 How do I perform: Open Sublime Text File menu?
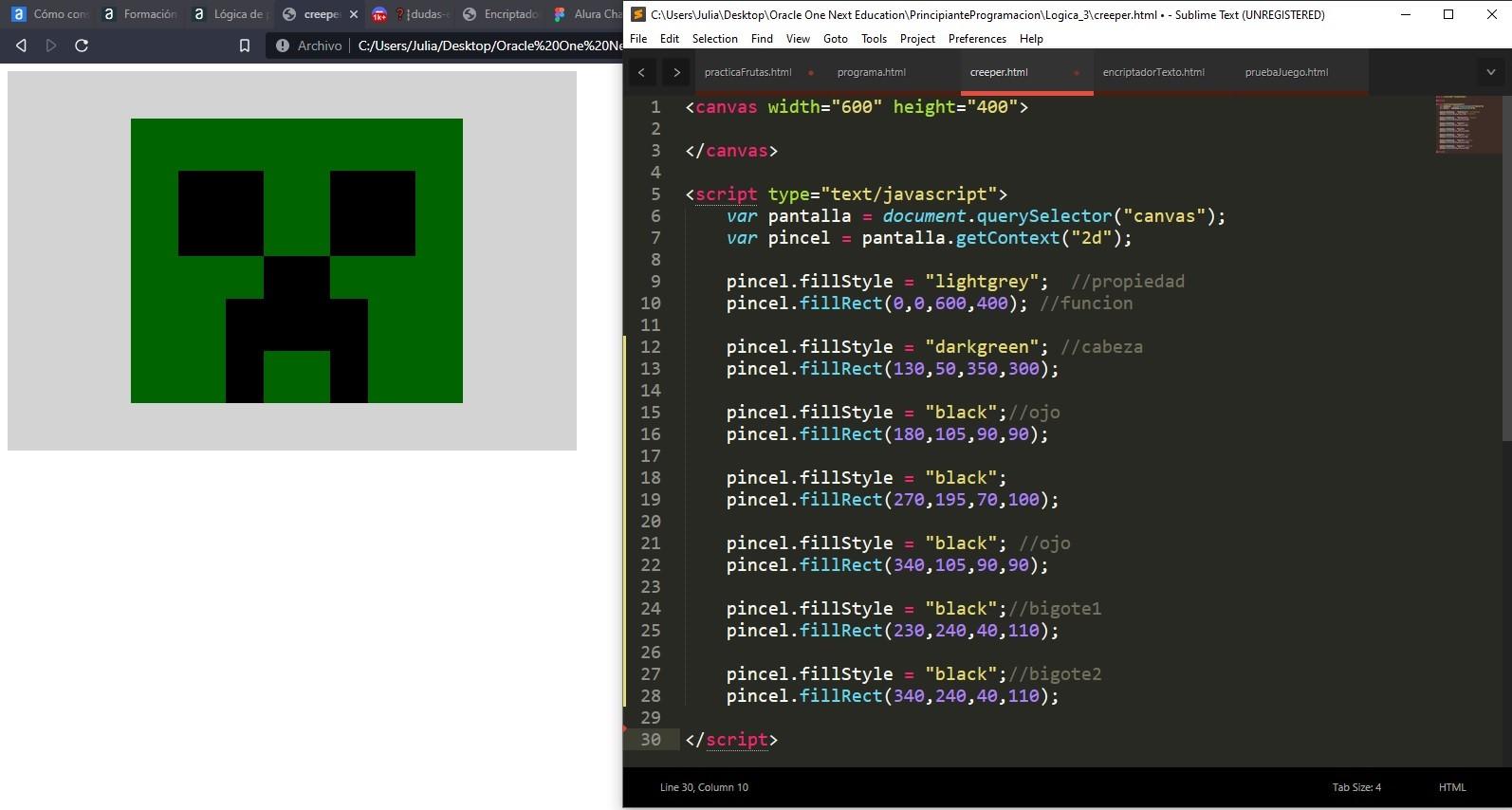point(638,39)
